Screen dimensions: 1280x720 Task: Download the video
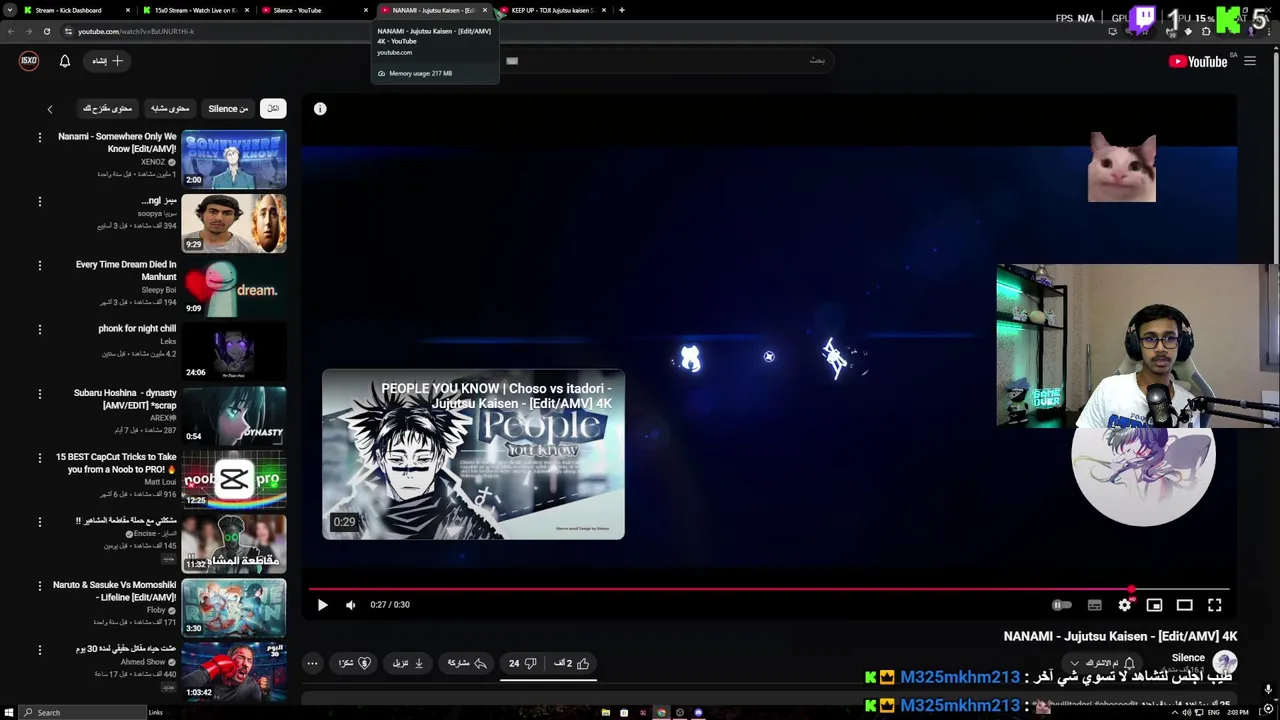tap(408, 663)
